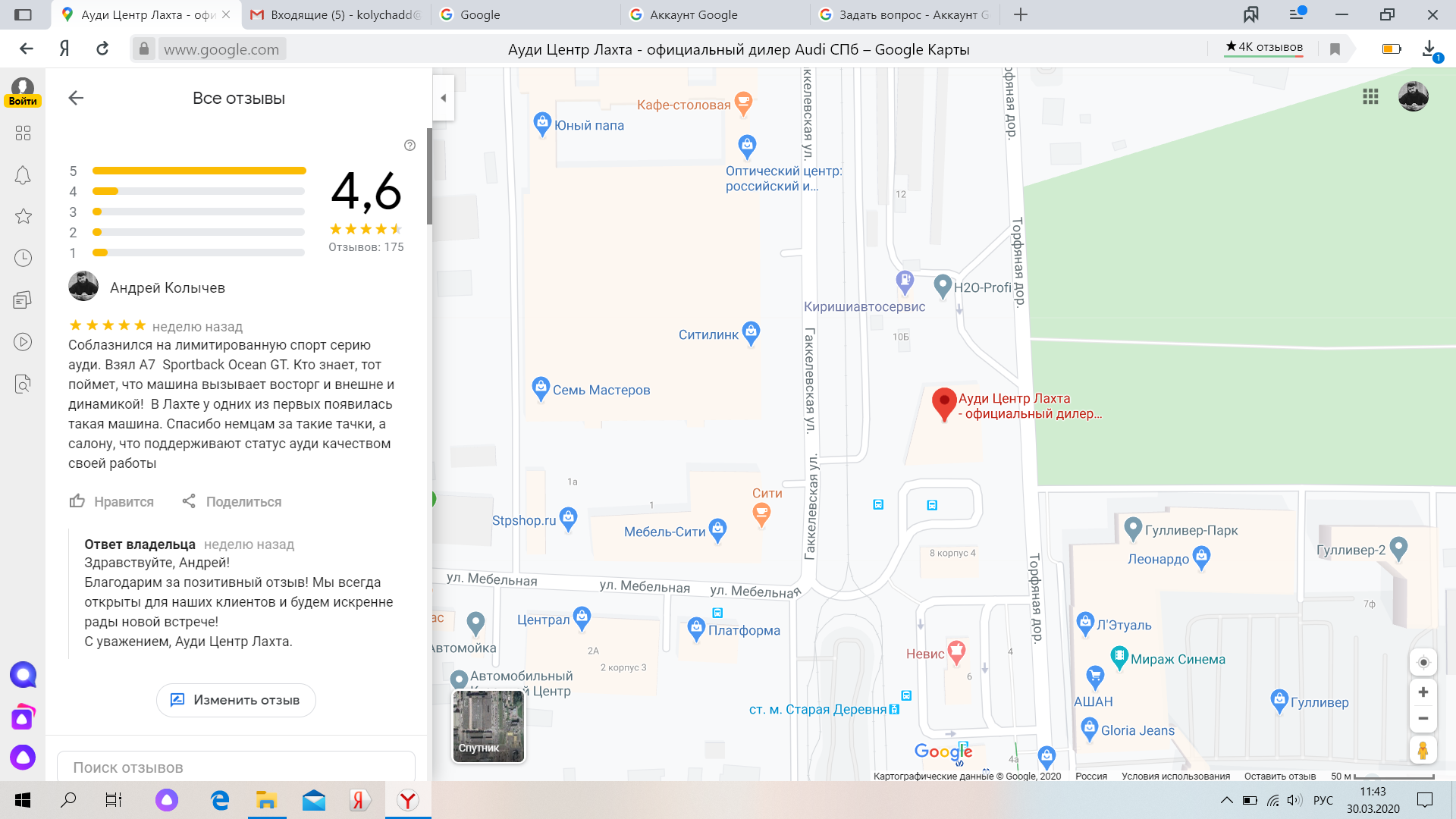
Task: Filter reviews by 4-star rating bar
Action: click(x=199, y=191)
